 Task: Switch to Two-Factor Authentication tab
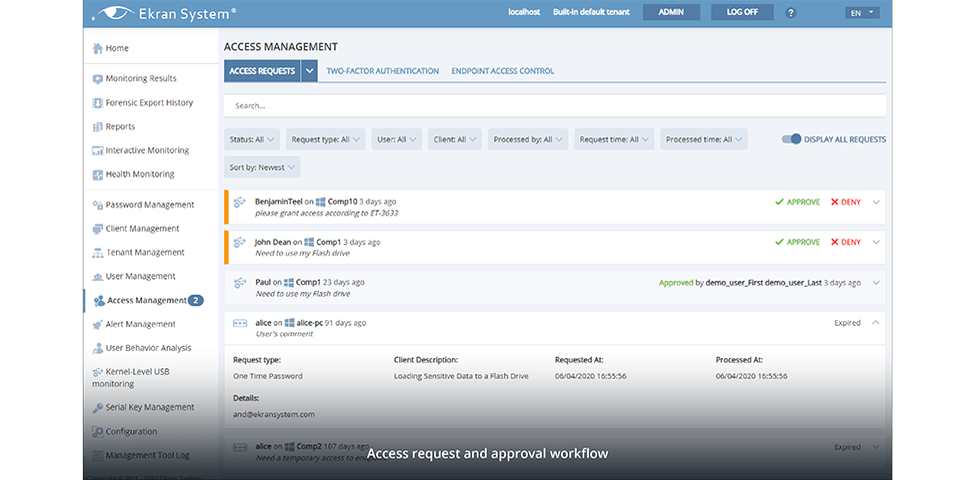tap(382, 71)
